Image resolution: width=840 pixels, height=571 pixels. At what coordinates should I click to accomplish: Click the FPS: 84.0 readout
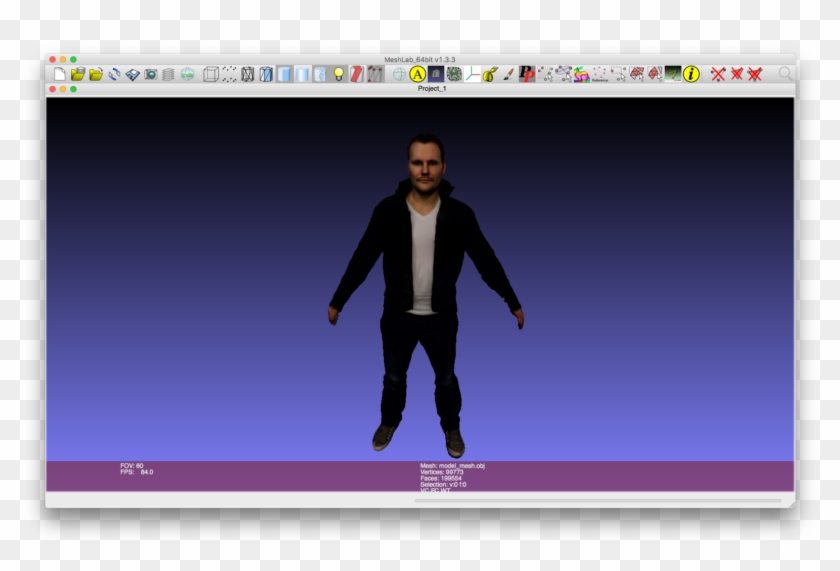[137, 472]
